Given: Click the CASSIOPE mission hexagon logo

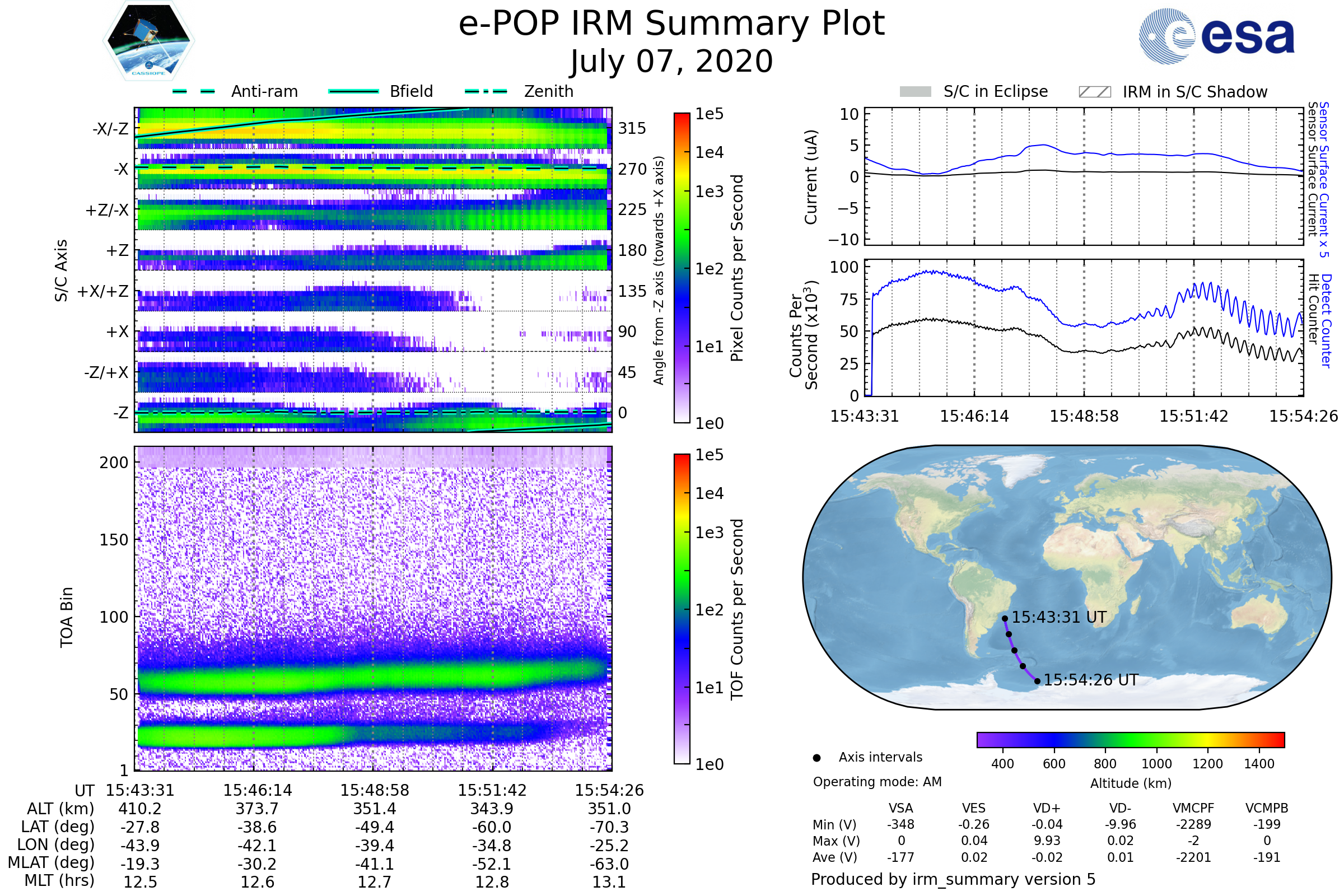Looking at the screenshot, I should [148, 41].
